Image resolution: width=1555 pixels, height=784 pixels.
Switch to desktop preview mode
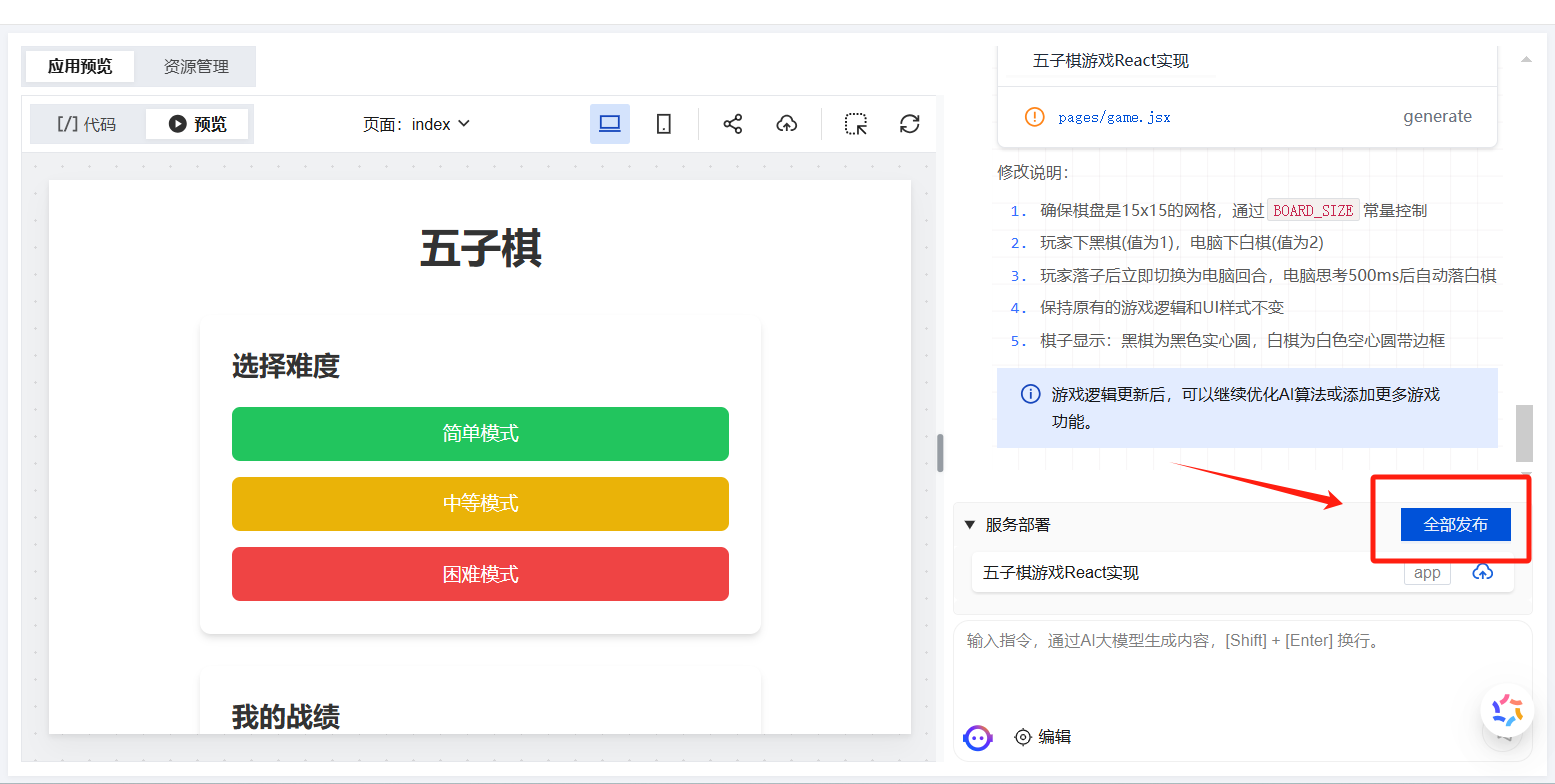point(610,124)
